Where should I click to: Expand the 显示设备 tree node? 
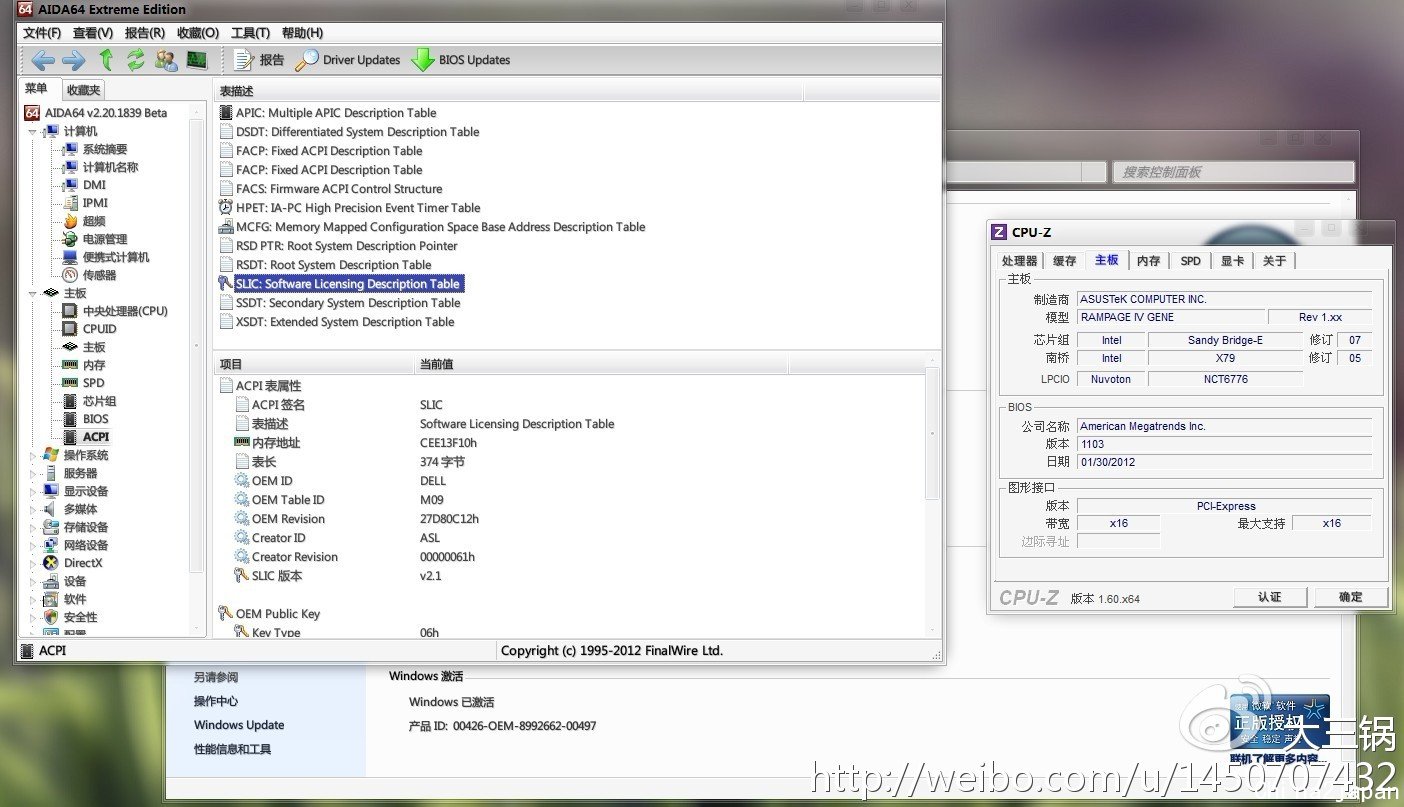tap(32, 491)
